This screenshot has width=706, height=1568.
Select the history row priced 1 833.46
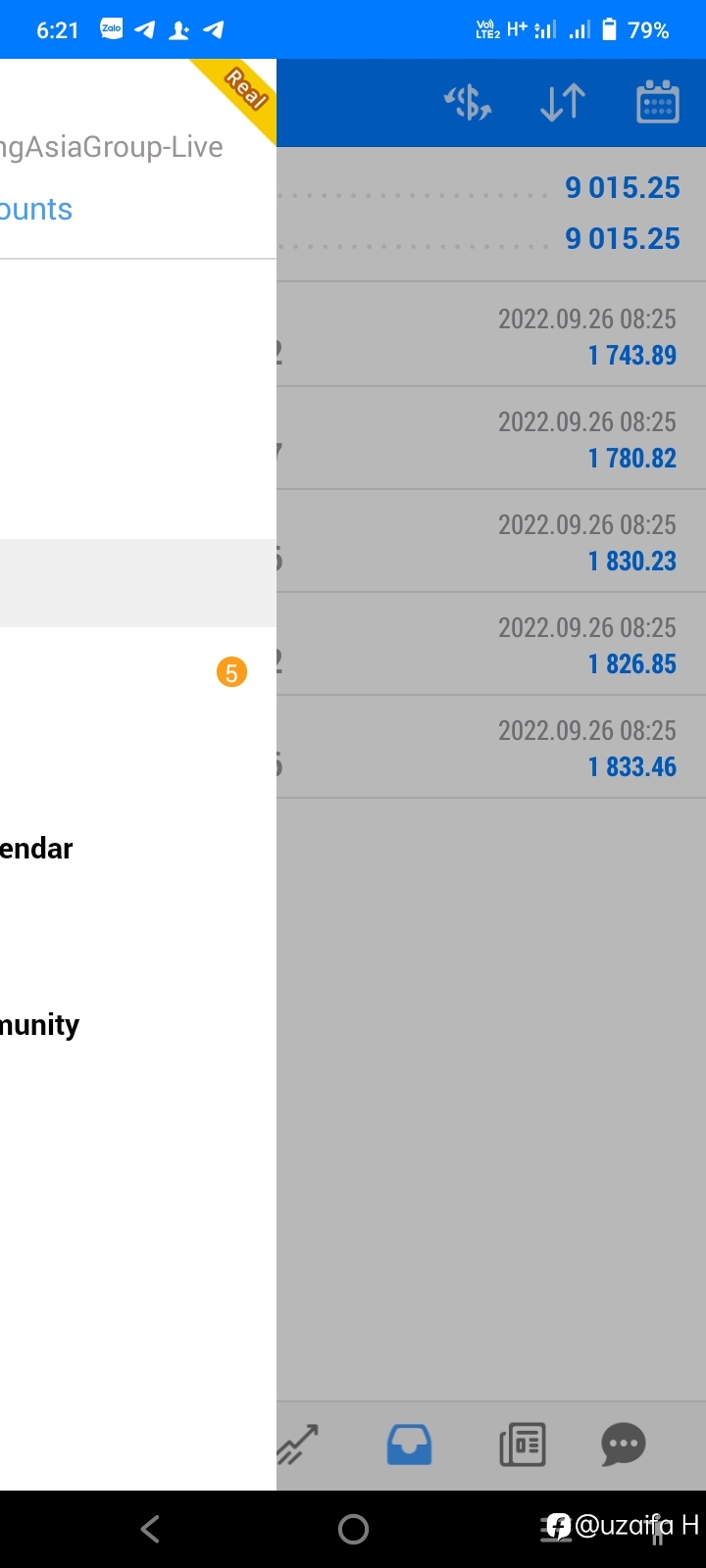[x=491, y=747]
